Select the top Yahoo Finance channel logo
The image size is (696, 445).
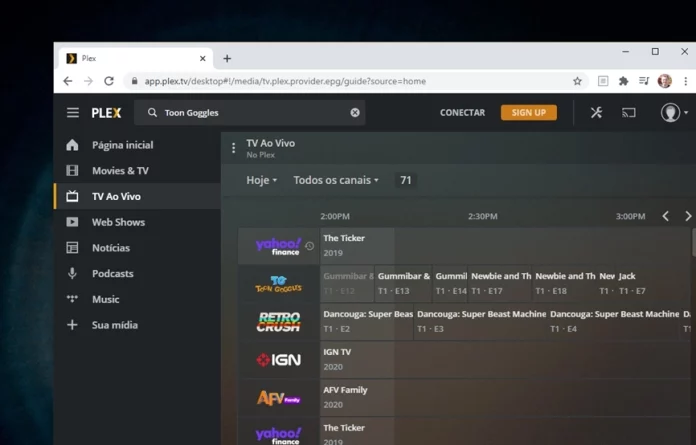(x=278, y=246)
